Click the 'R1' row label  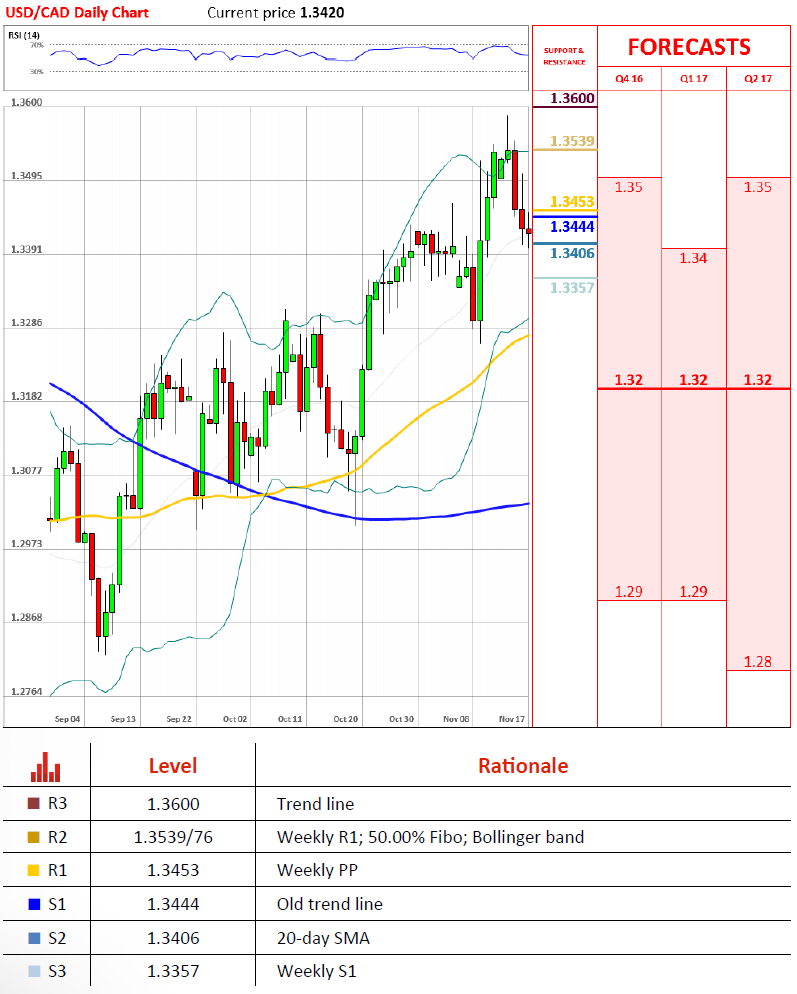[57, 870]
